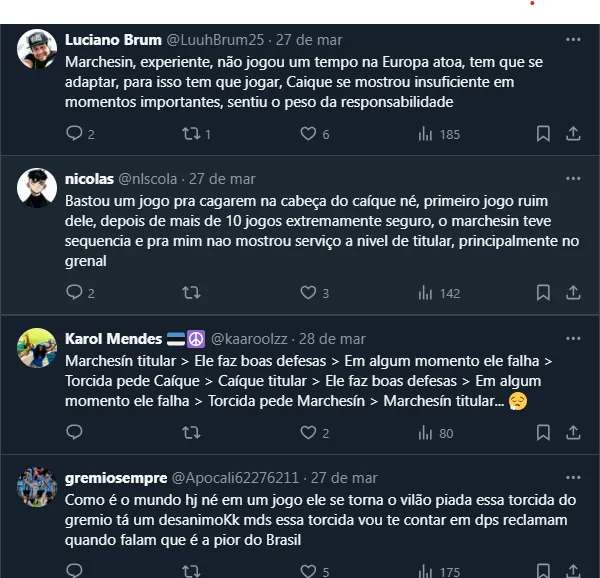The width and height of the screenshot is (600, 578).
Task: Share Luciano Brum's tweet
Action: pyautogui.click(x=573, y=134)
